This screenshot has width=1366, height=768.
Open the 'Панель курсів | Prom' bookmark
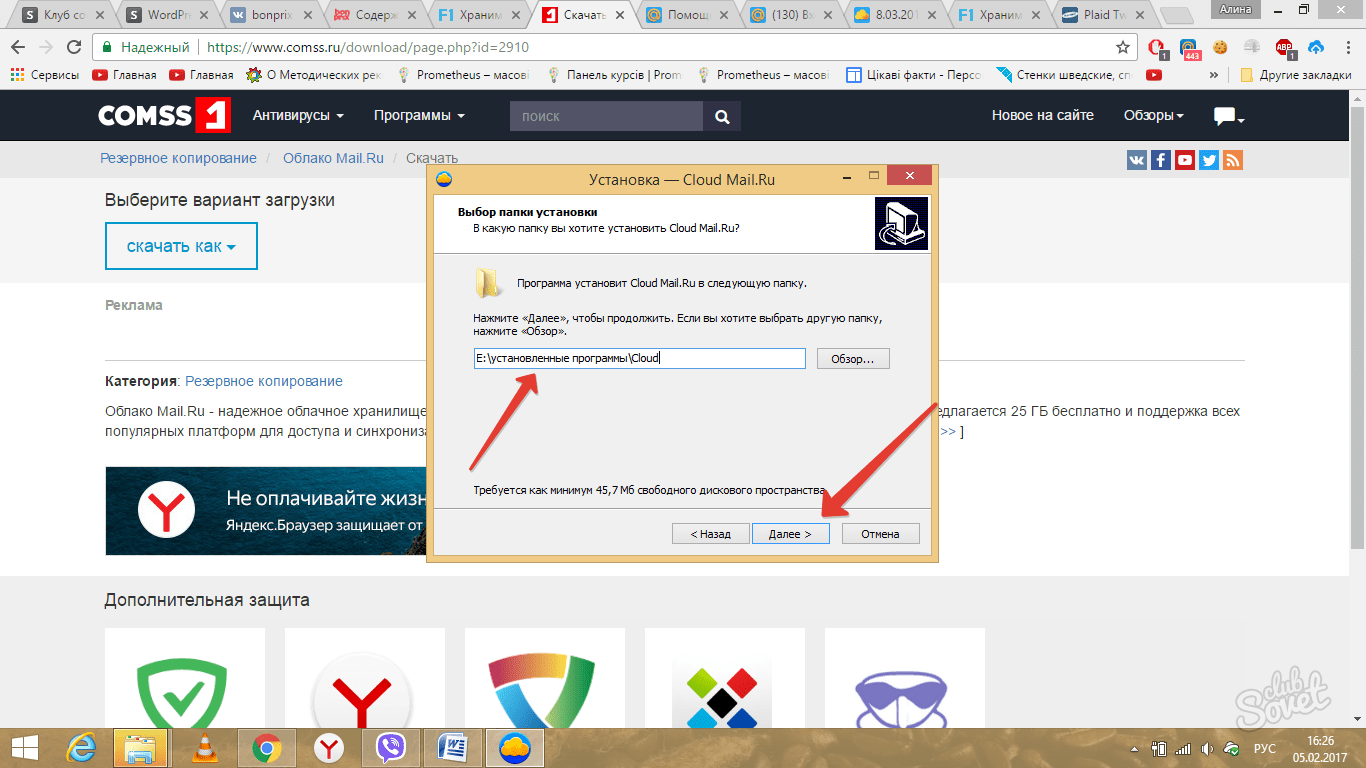tap(614, 75)
